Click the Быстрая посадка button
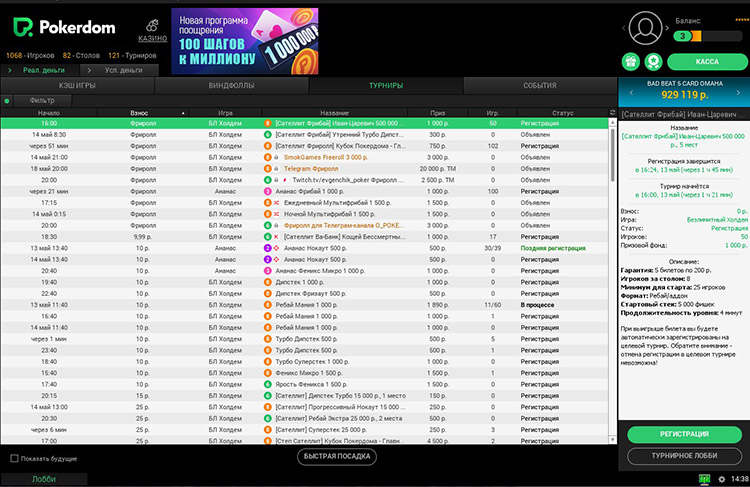Image resolution: width=750 pixels, height=487 pixels. click(337, 456)
